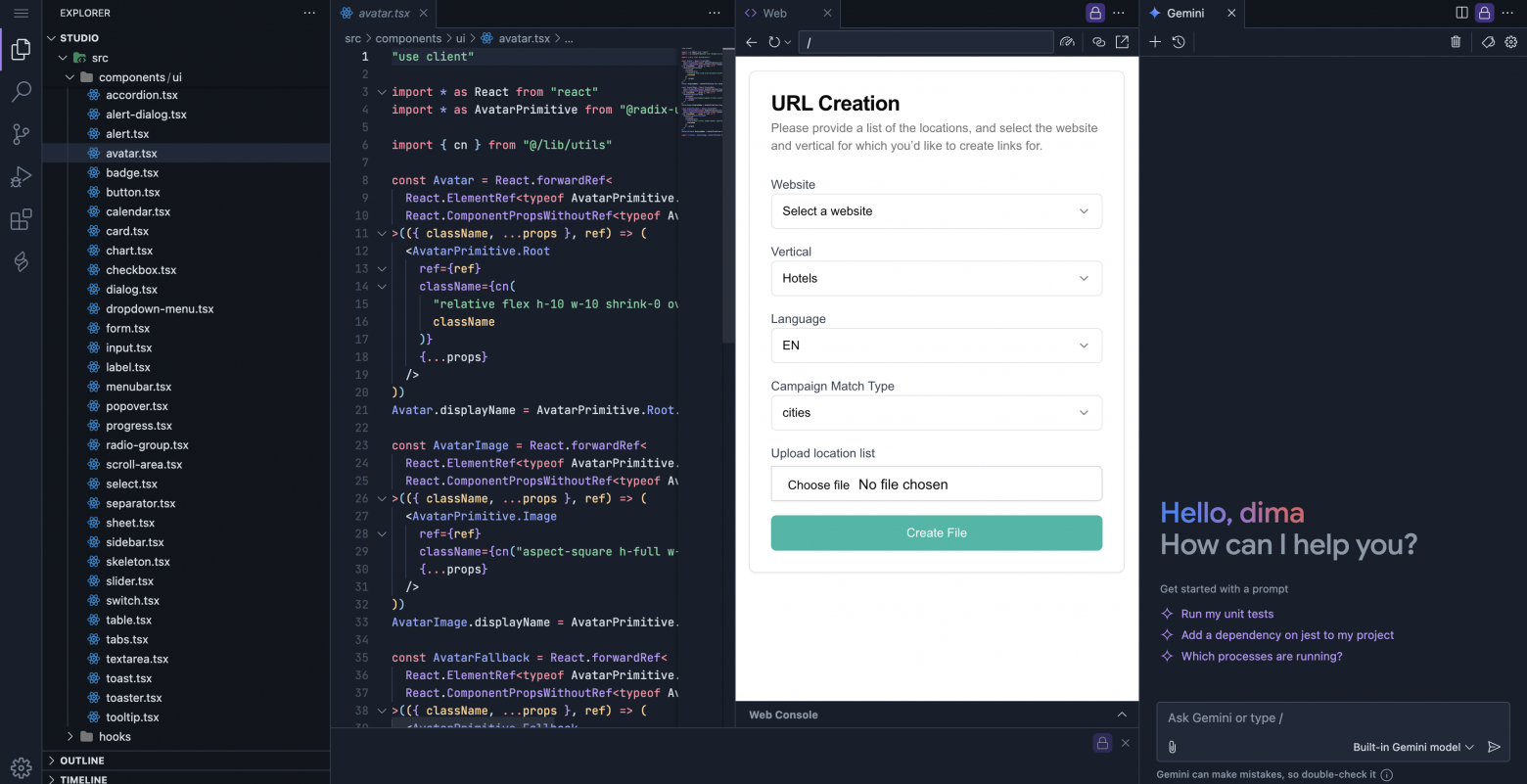Toggle the lock on Gemini editor group
This screenshot has width=1527, height=784.
tap(1485, 13)
